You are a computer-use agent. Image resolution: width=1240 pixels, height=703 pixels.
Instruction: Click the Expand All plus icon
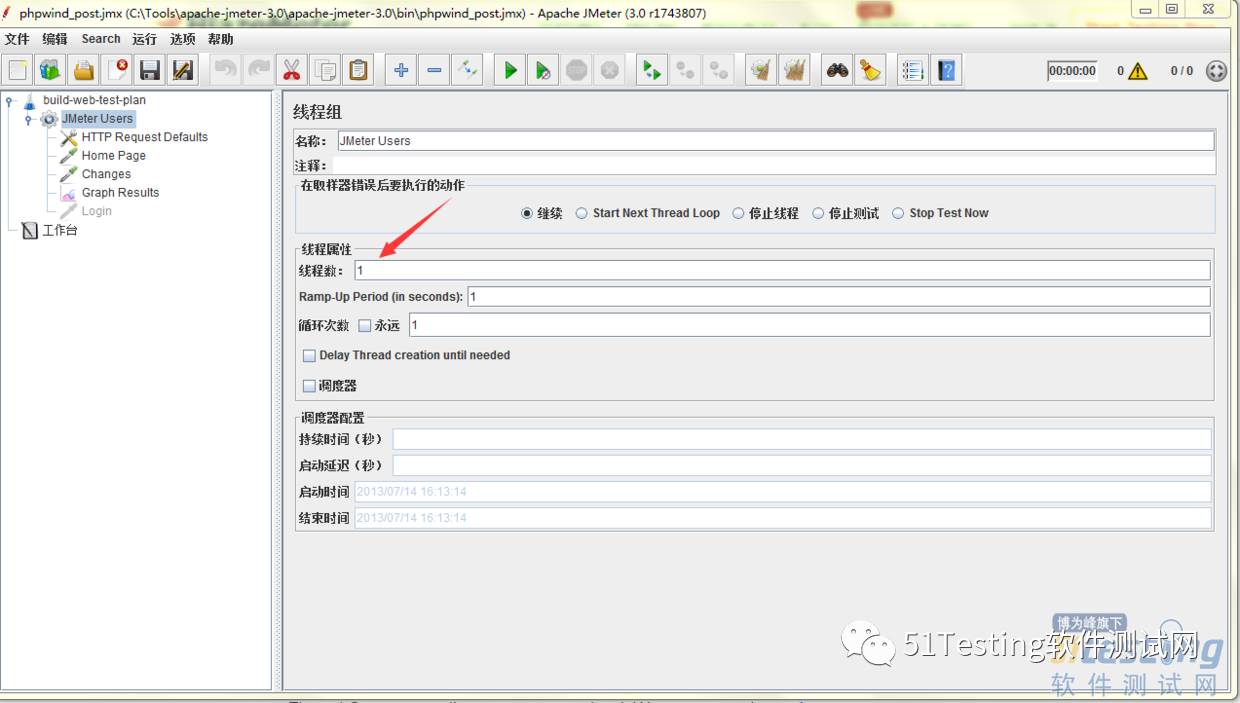coord(401,70)
